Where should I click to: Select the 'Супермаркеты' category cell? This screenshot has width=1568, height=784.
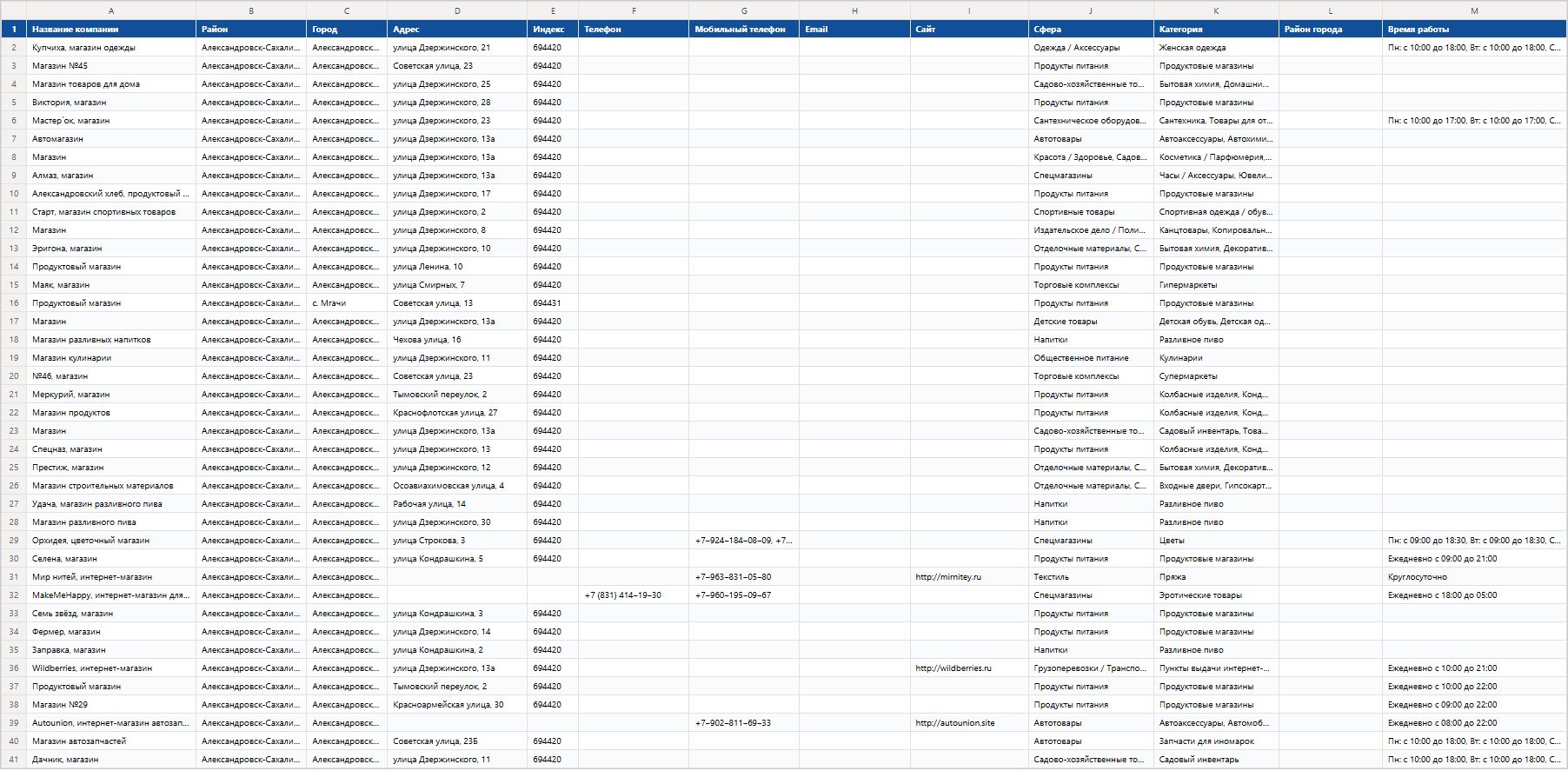[x=1216, y=376]
